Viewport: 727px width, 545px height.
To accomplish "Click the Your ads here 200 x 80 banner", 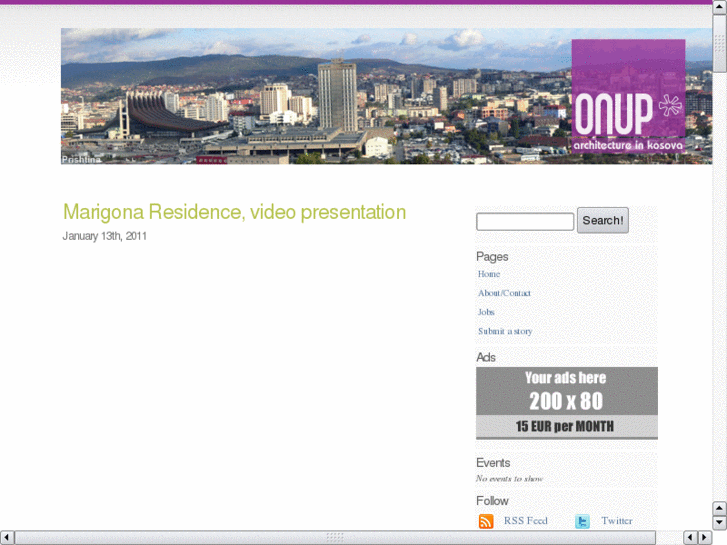I will (x=567, y=403).
